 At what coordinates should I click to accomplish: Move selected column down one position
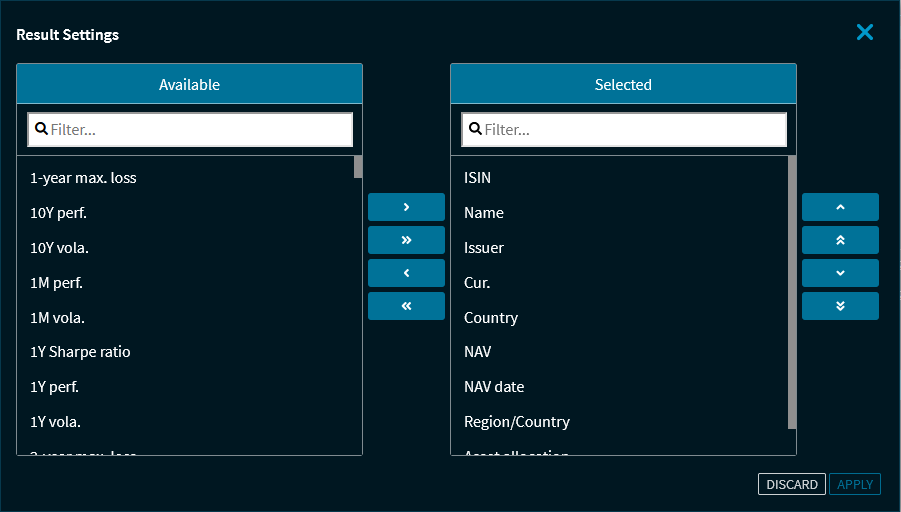coord(840,273)
